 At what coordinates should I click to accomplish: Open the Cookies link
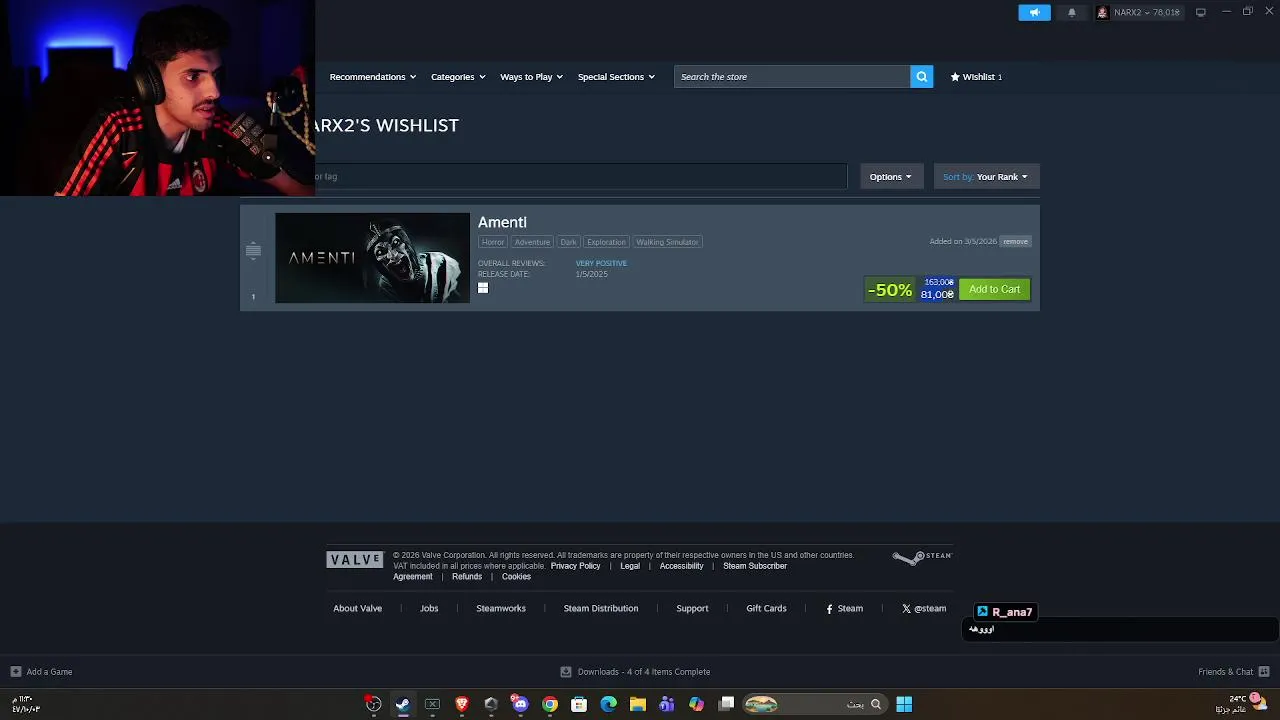click(516, 577)
